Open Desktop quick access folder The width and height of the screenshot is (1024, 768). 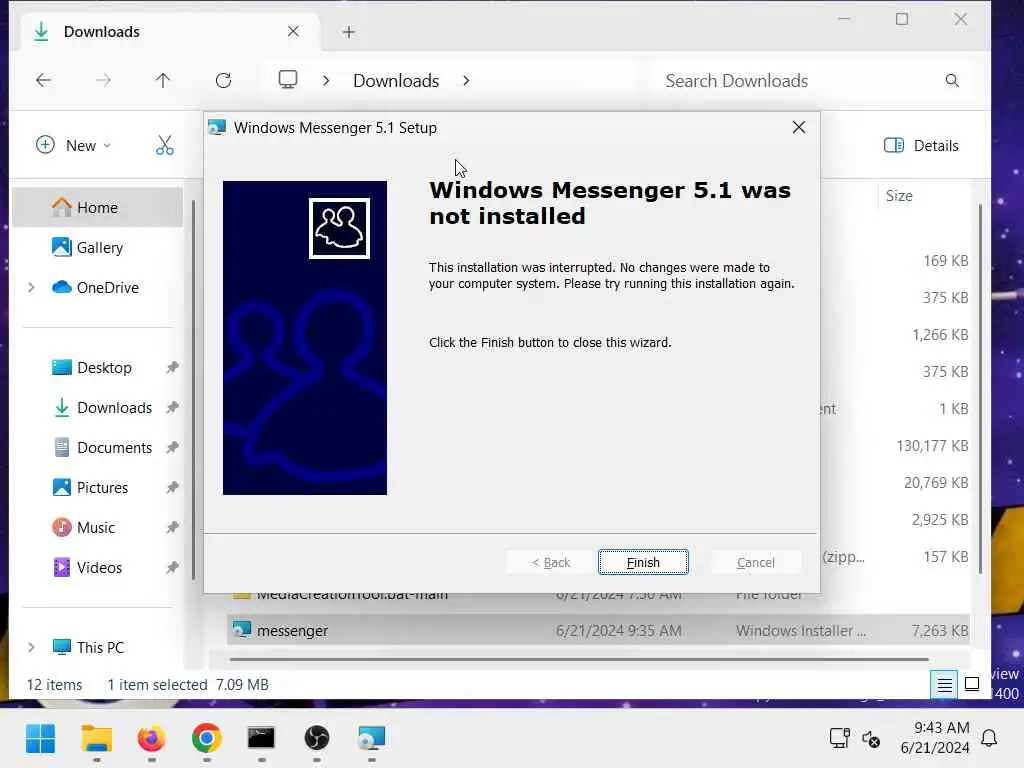[104, 368]
